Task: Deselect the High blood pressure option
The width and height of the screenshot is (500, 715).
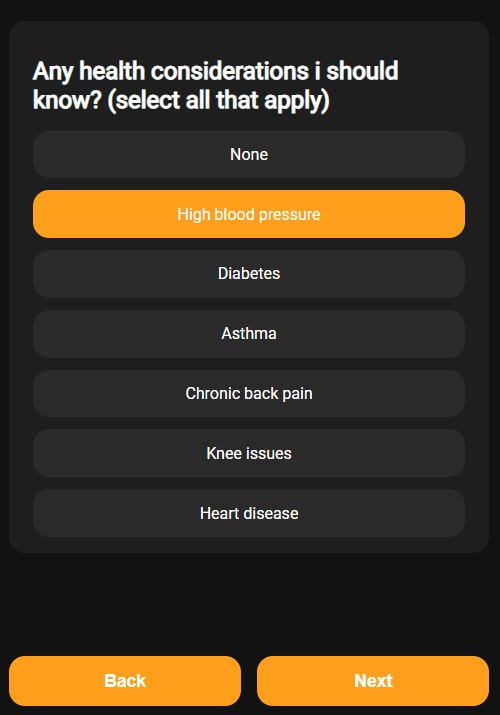Action: click(x=249, y=214)
